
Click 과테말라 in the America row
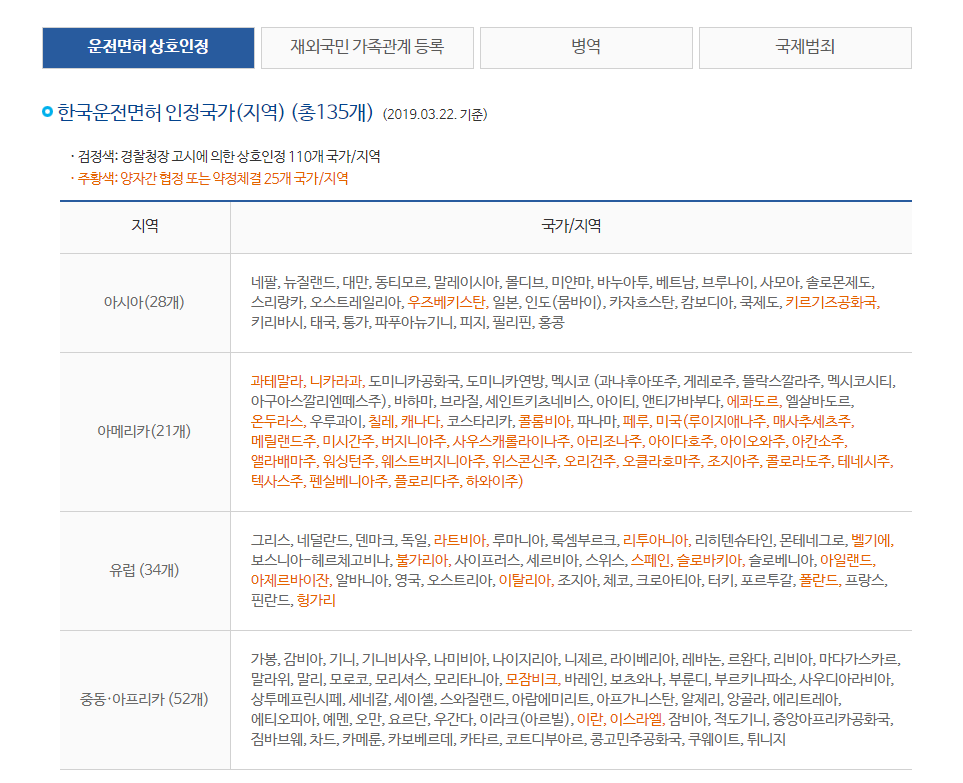[x=277, y=381]
